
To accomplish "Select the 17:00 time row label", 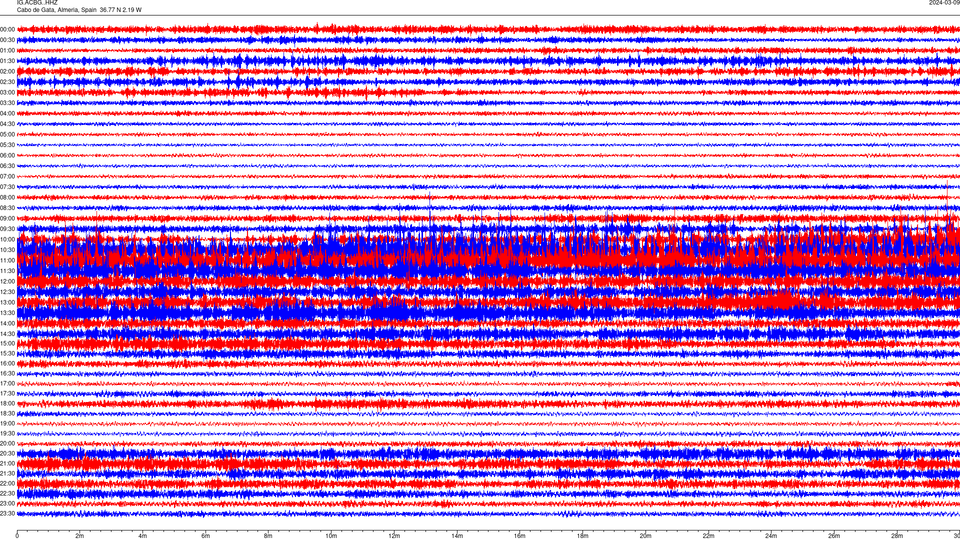I will click(7, 383).
